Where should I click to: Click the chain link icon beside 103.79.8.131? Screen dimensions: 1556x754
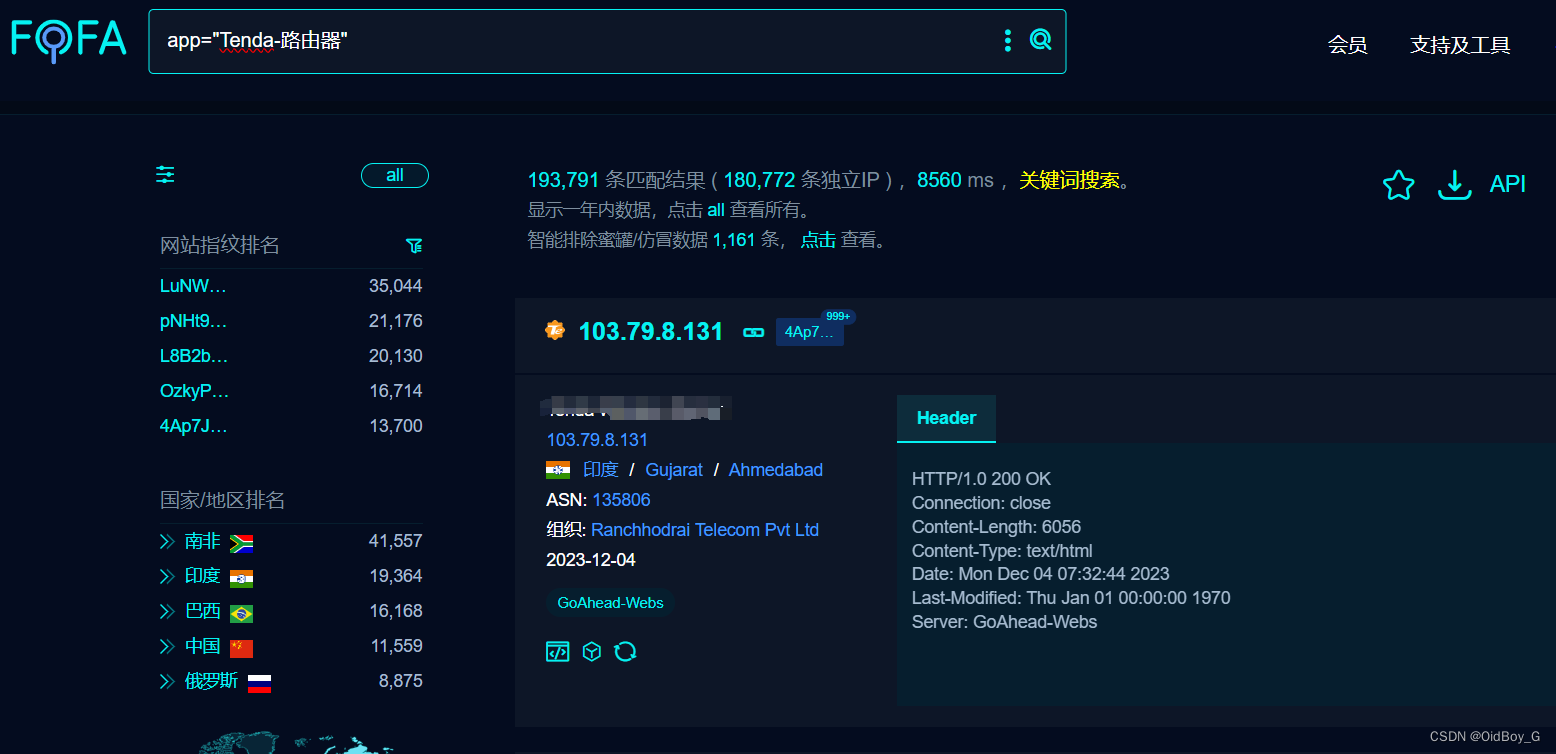[754, 332]
